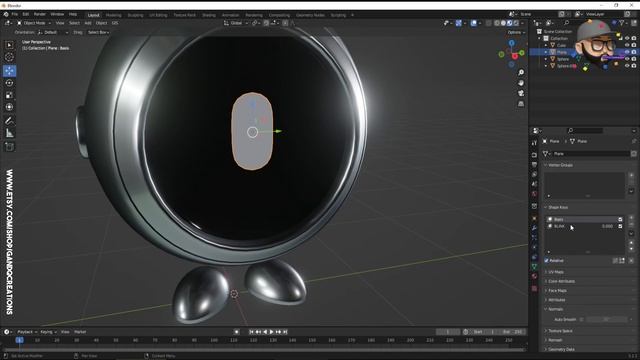Click the add shape key plus button
The image size is (640, 360).
pyautogui.click(x=631, y=219)
